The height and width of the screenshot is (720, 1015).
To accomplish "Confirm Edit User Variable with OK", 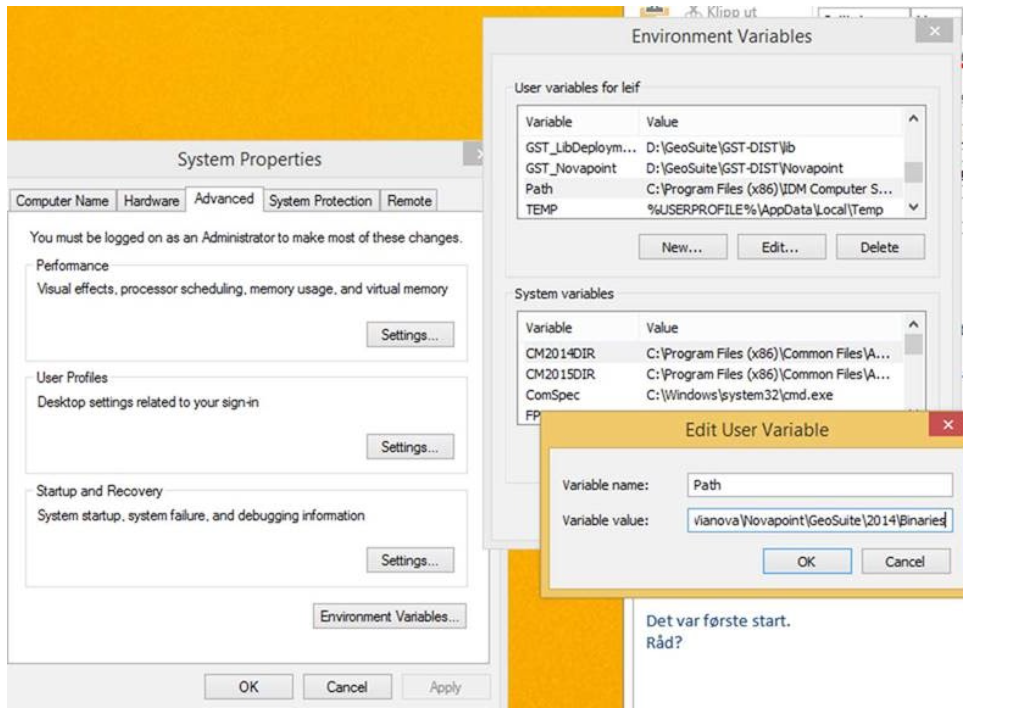I will 806,562.
